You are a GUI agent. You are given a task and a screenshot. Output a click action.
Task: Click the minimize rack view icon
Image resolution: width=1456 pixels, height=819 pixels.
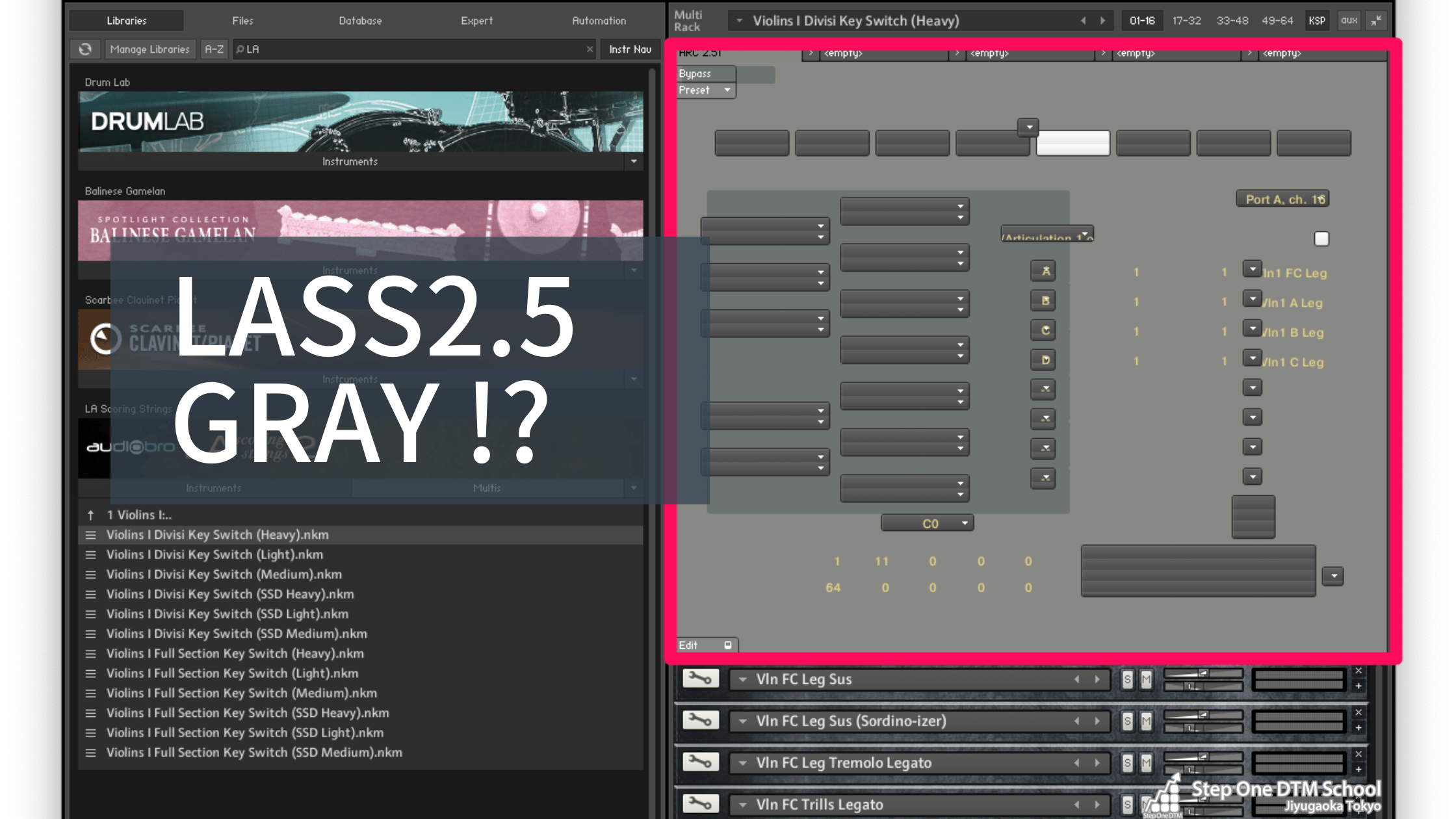(1376, 21)
